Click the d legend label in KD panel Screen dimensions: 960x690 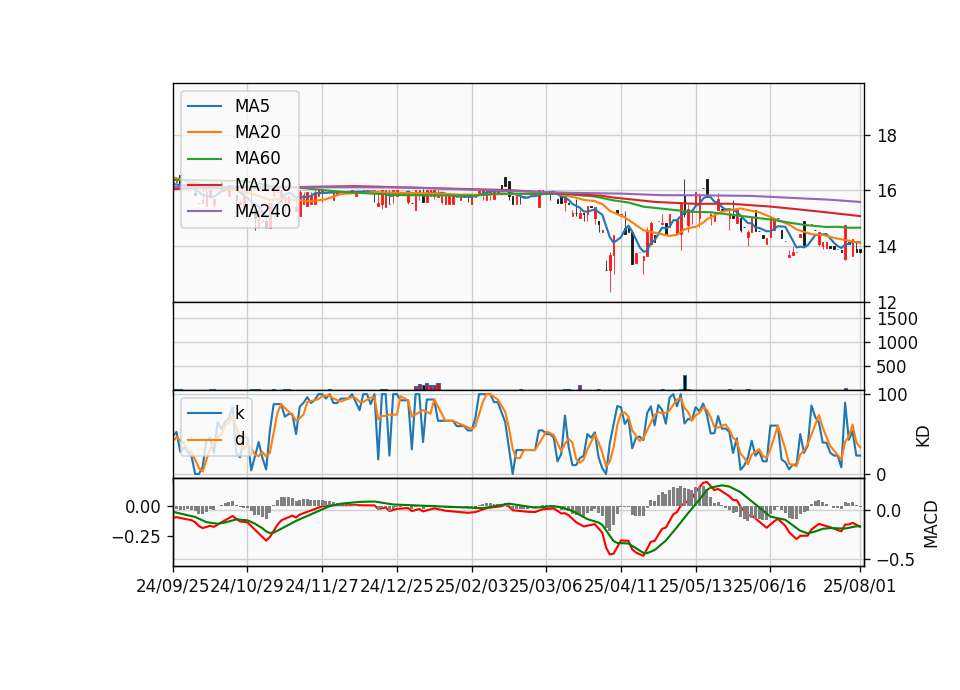[x=240, y=439]
